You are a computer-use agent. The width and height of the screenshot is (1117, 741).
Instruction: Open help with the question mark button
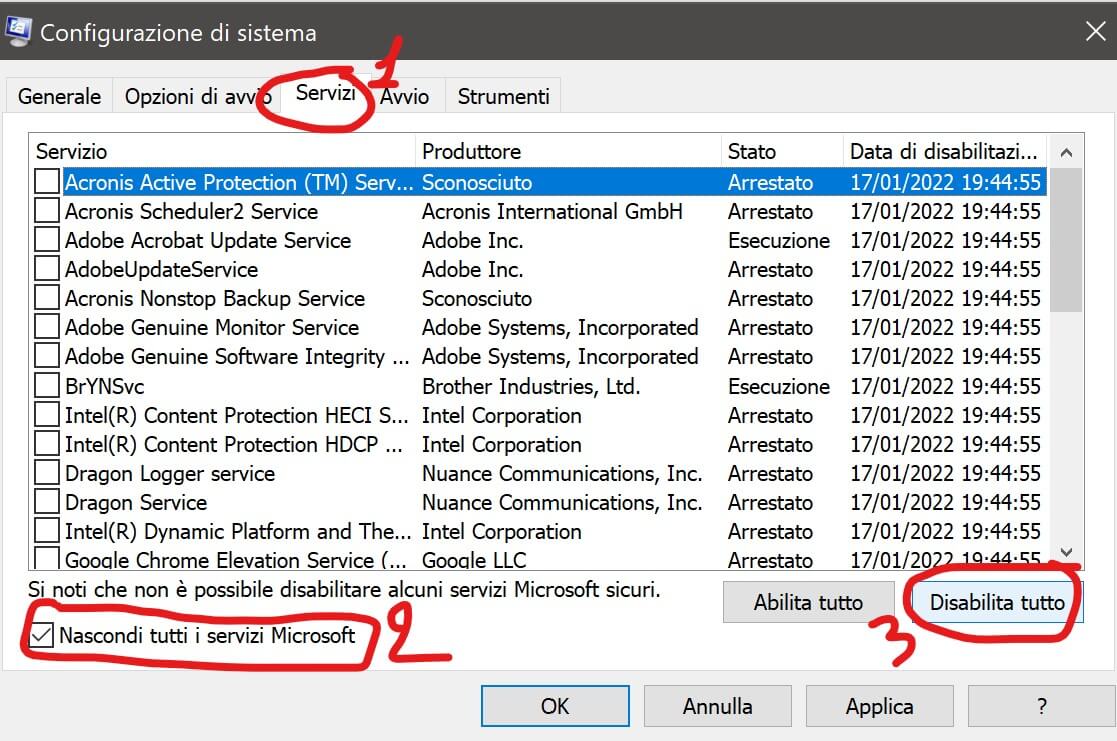1041,706
